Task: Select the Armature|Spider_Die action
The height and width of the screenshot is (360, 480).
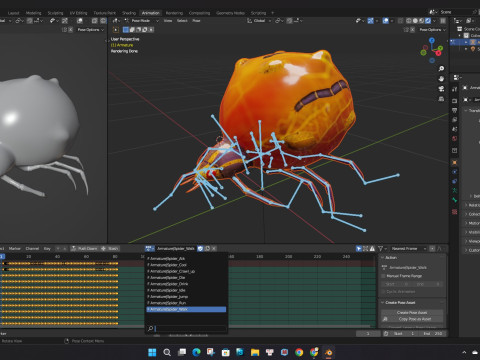Action: coord(187,278)
